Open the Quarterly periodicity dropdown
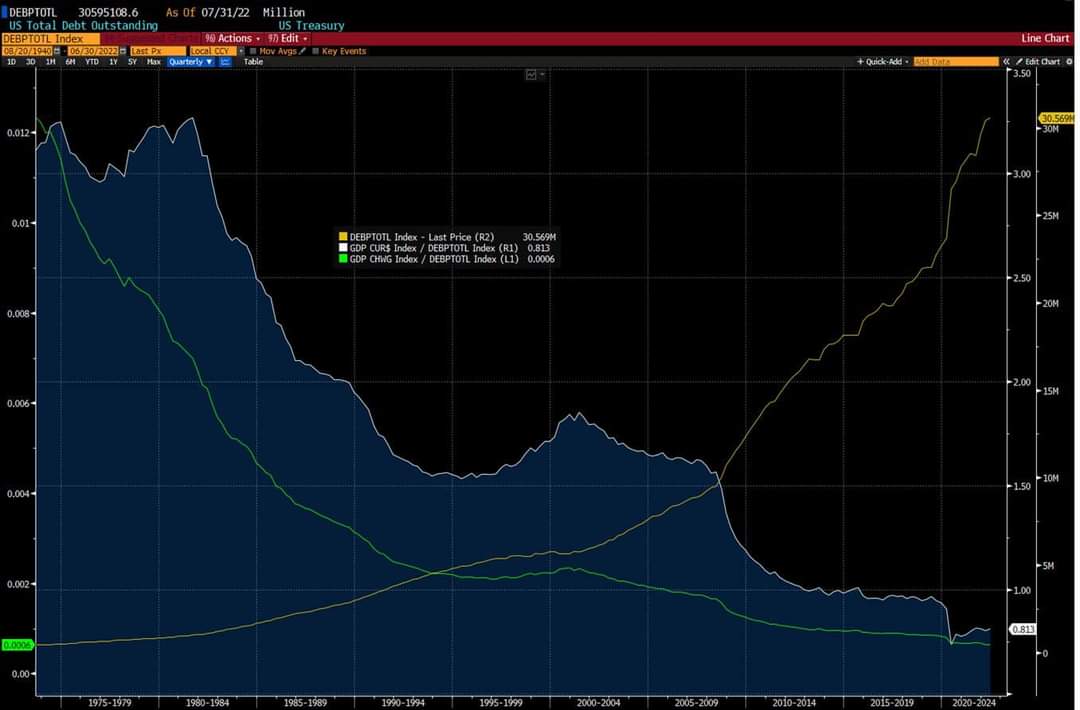Viewport: 1080px width, 710px height. point(191,62)
